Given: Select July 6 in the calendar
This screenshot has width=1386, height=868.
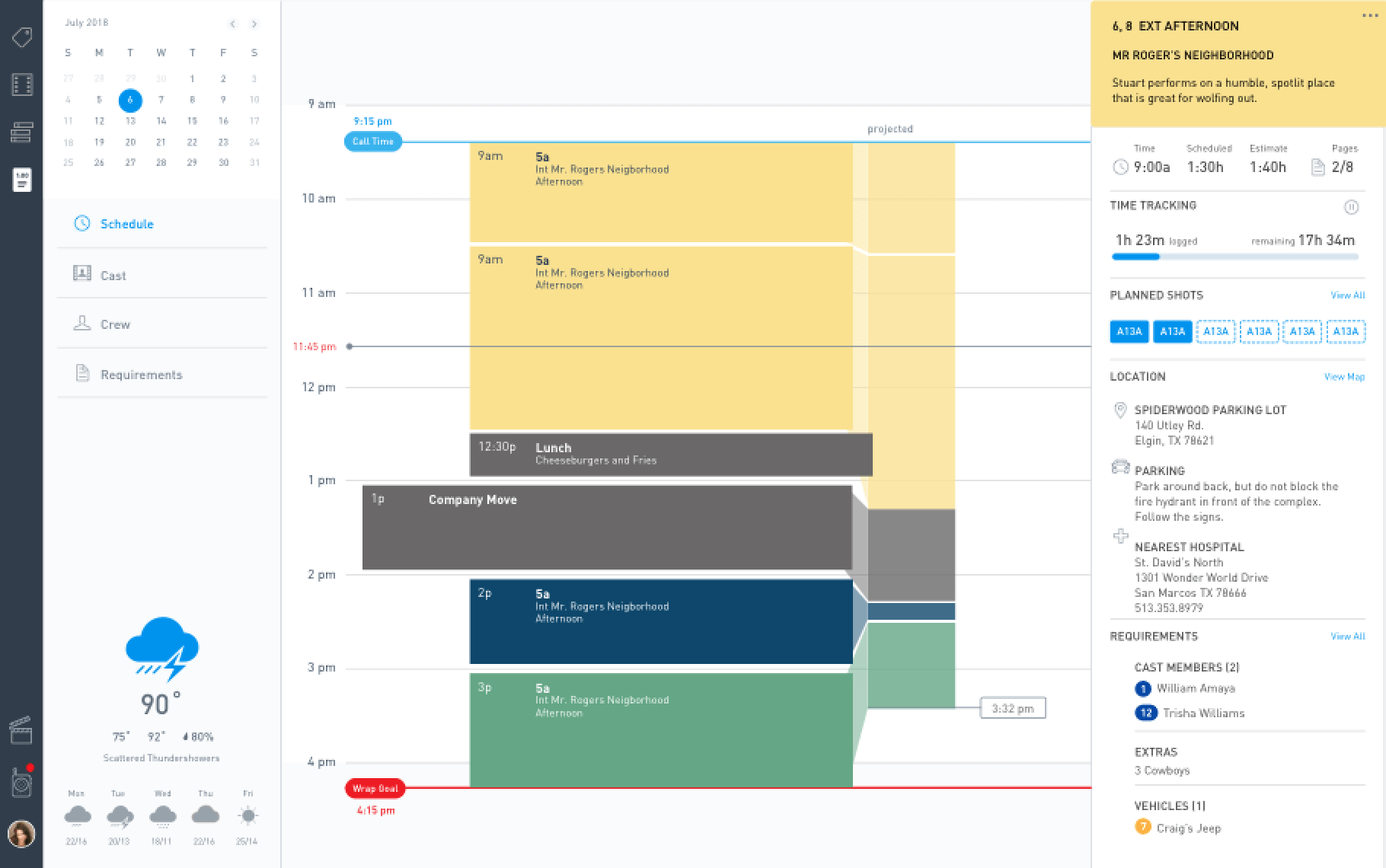Looking at the screenshot, I should tap(130, 100).
